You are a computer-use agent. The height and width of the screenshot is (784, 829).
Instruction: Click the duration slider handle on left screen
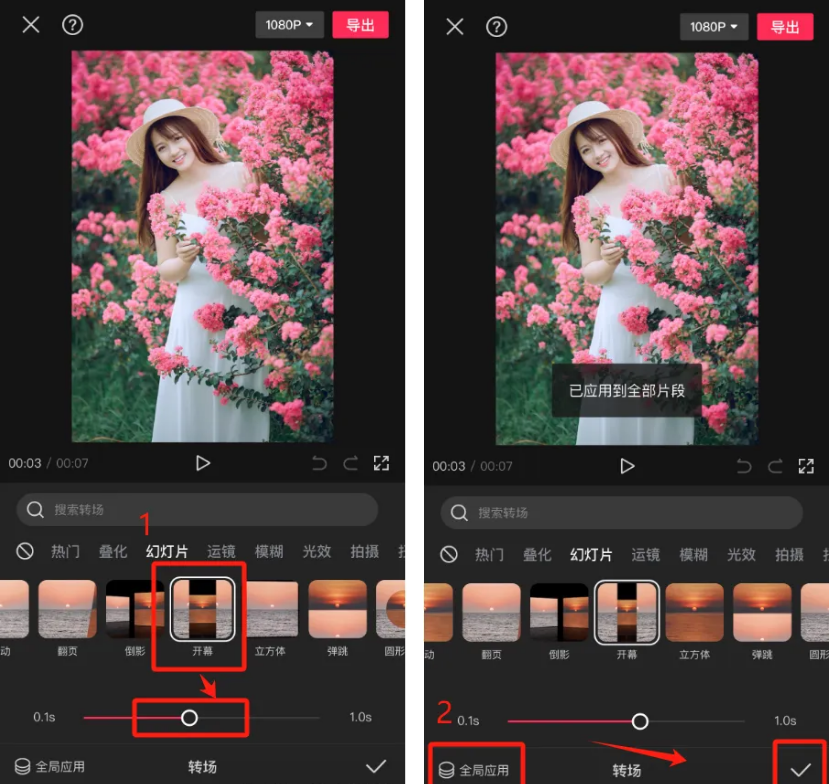[x=189, y=717]
